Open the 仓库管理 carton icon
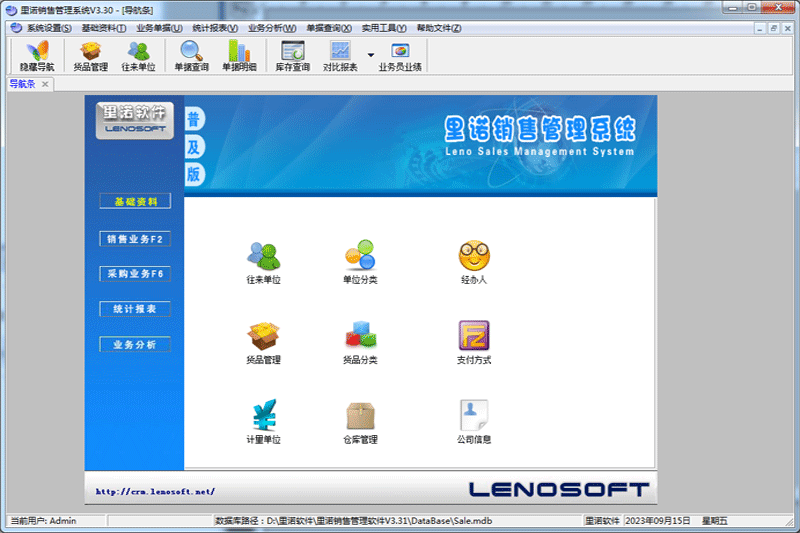Image resolution: width=800 pixels, height=533 pixels. point(360,422)
